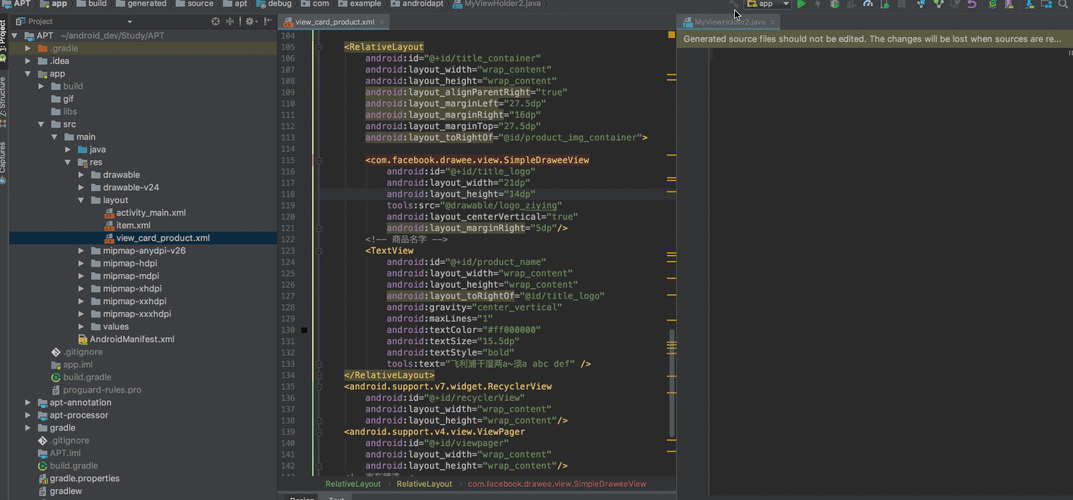Select AndroidManifest.xml in the project tree
The image size is (1073, 500).
[x=132, y=339]
